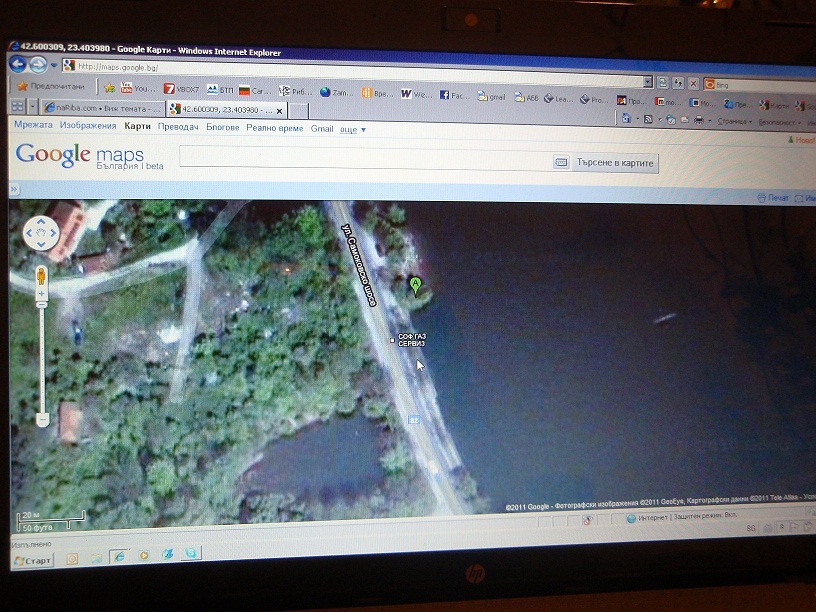Open the БТП favorites shortcut
This screenshot has width=816, height=612.
pos(220,90)
